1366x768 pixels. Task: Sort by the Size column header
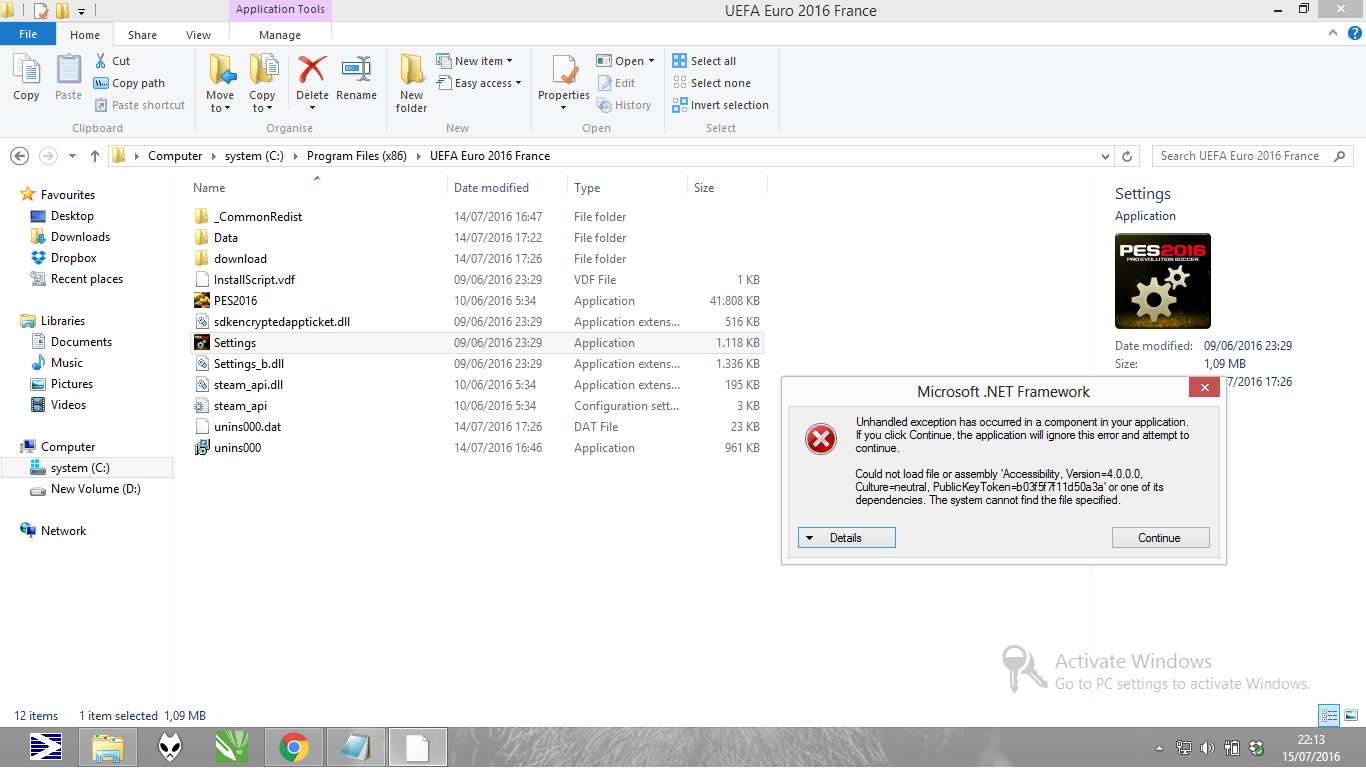tap(704, 188)
